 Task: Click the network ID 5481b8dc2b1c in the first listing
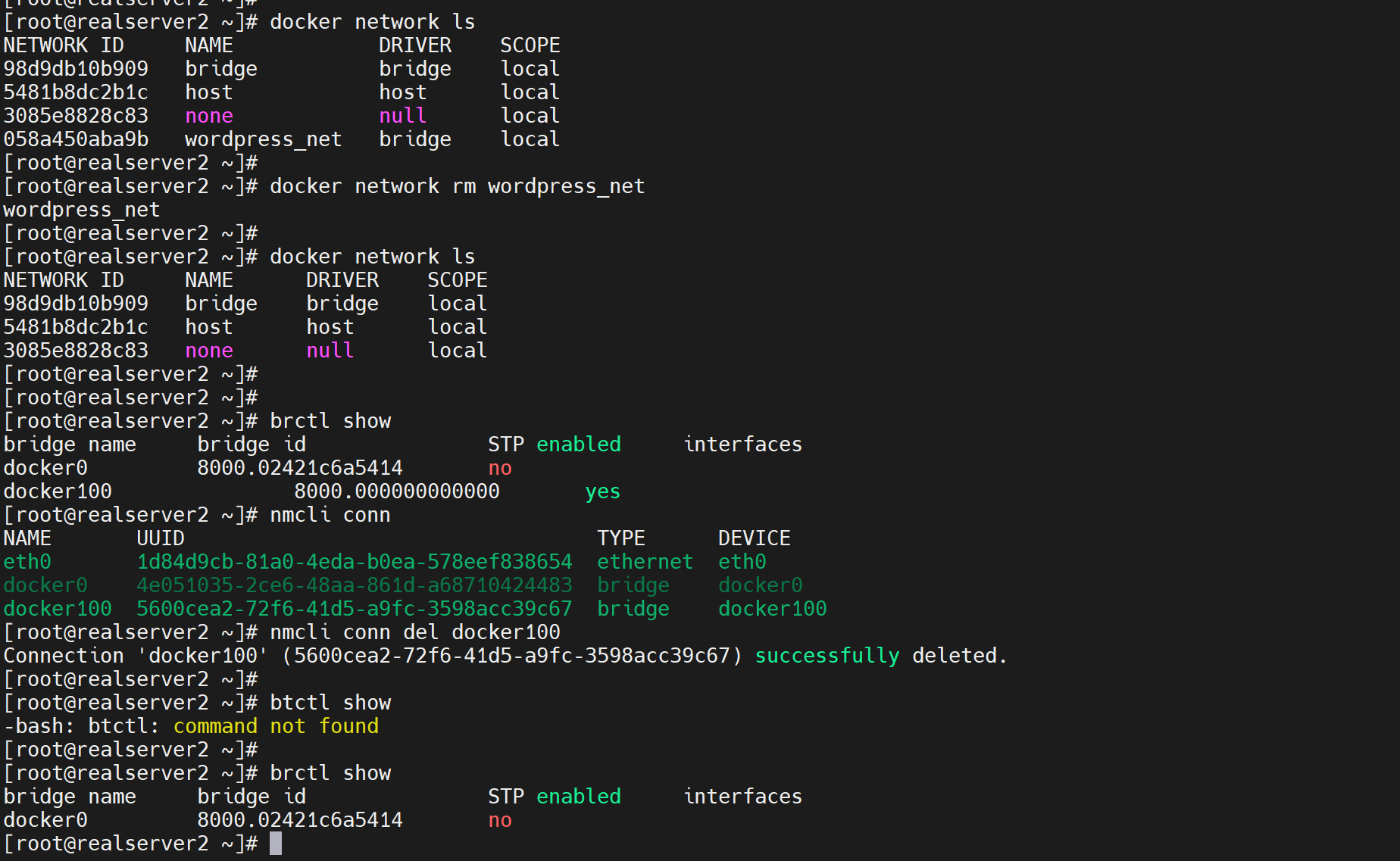pyautogui.click(x=76, y=92)
